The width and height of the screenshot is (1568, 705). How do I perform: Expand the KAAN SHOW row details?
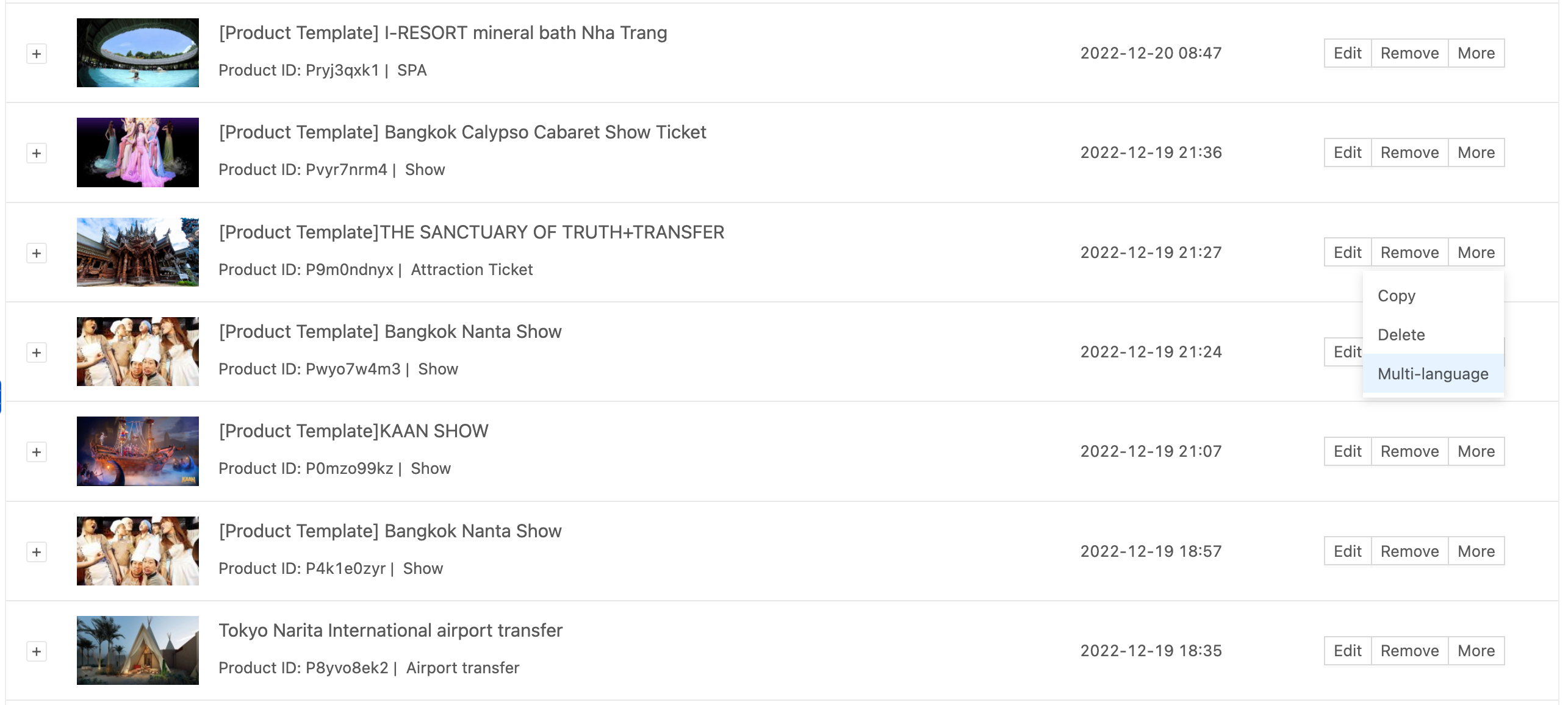coord(37,452)
